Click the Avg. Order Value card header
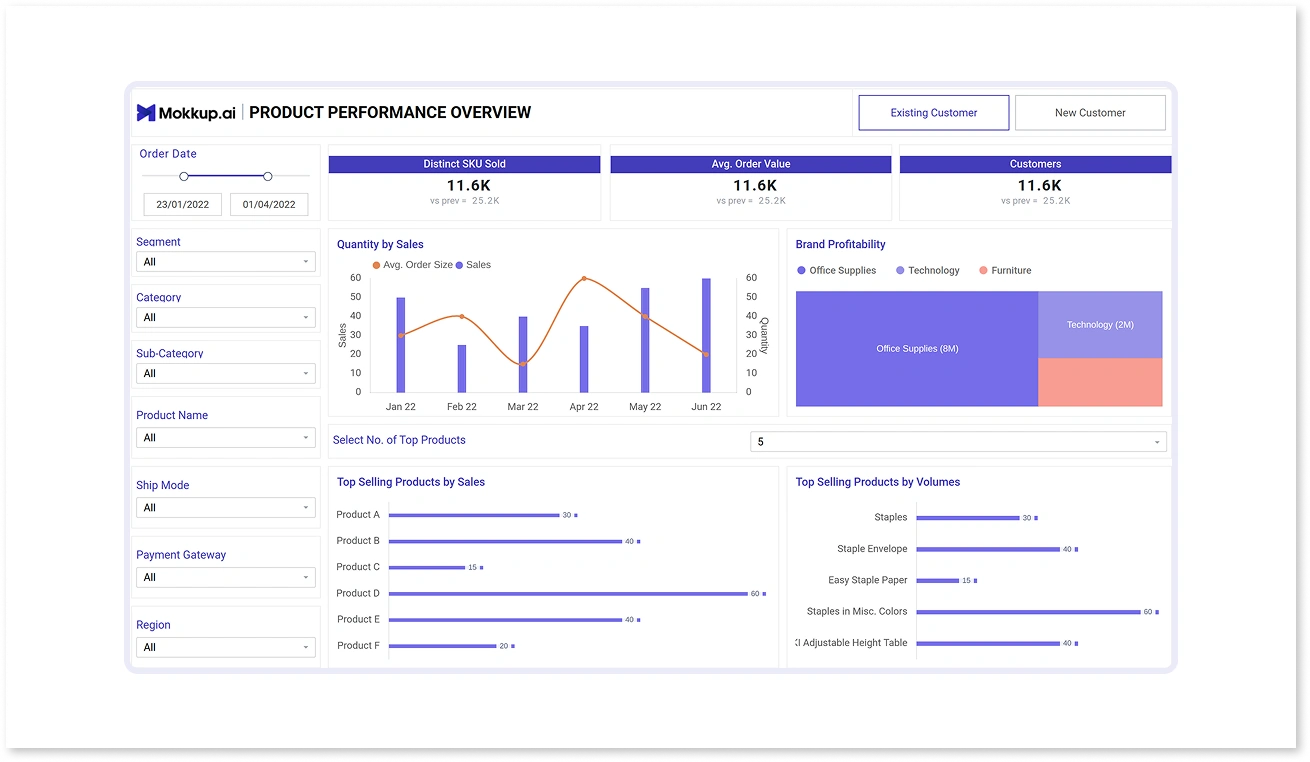The width and height of the screenshot is (1310, 762). [x=751, y=164]
